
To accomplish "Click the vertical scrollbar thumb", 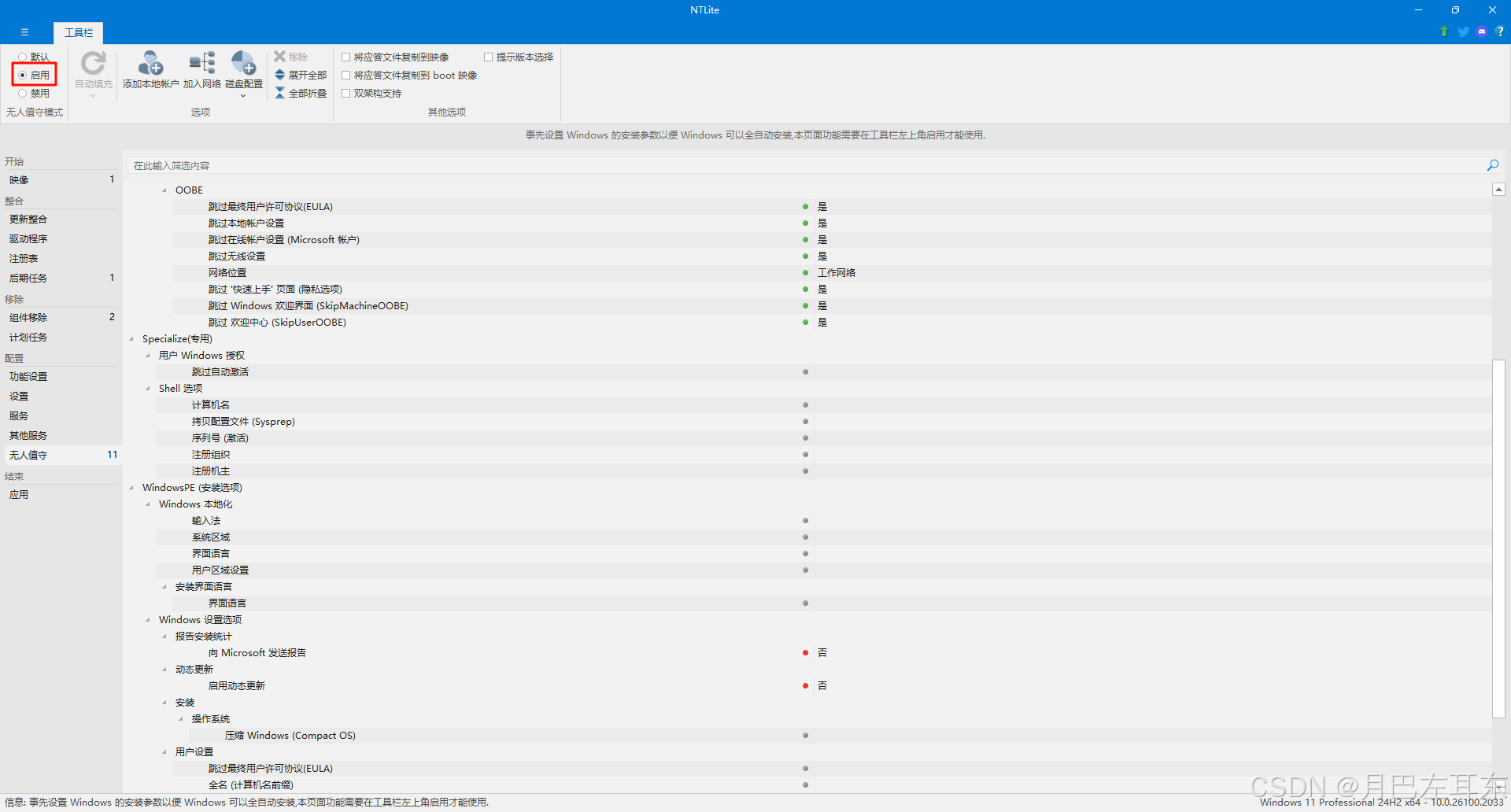I will [x=1498, y=539].
